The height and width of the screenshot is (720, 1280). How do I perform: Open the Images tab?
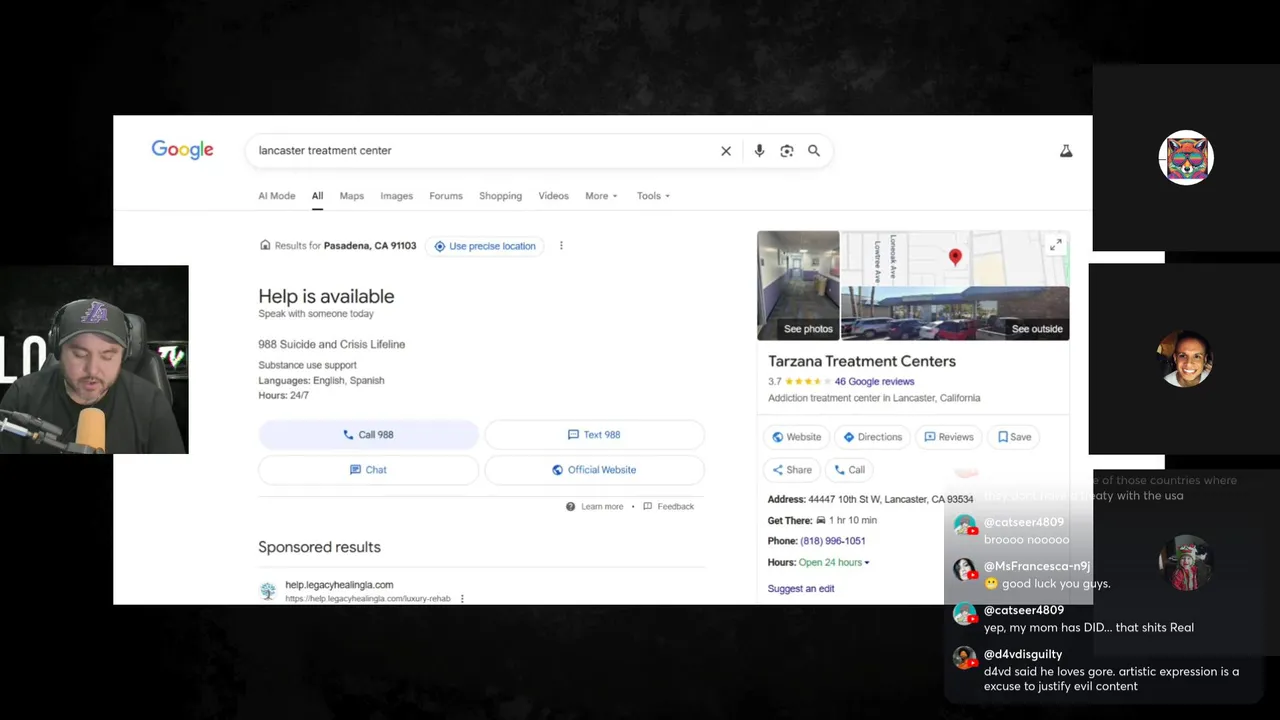(x=396, y=196)
